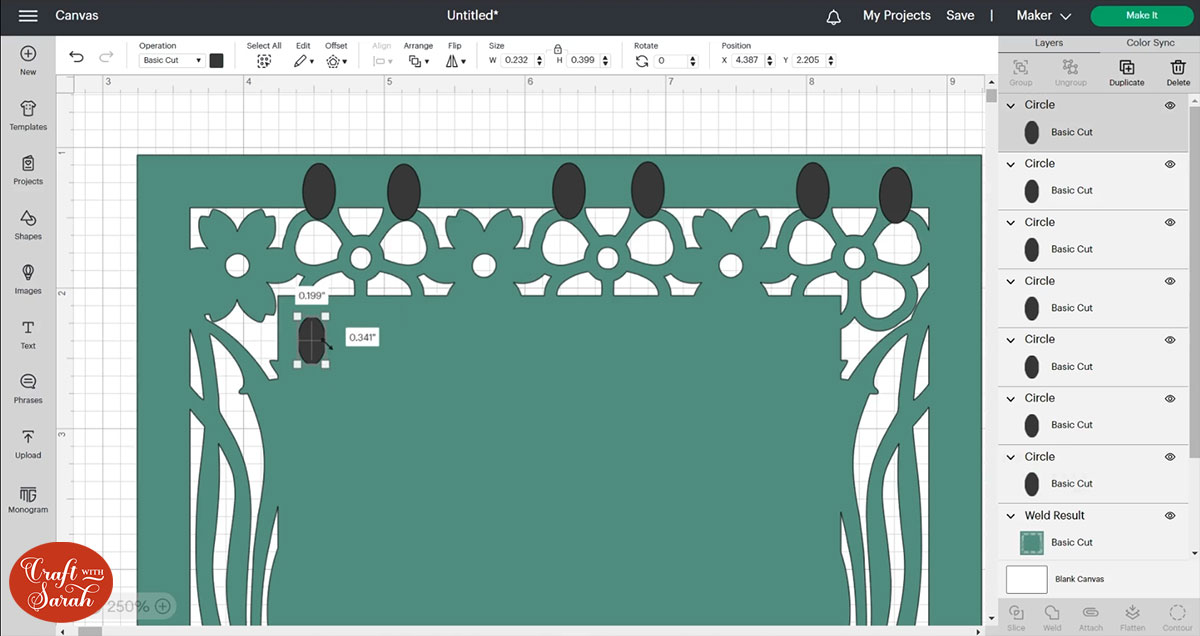Open the Templates panel

click(x=28, y=115)
